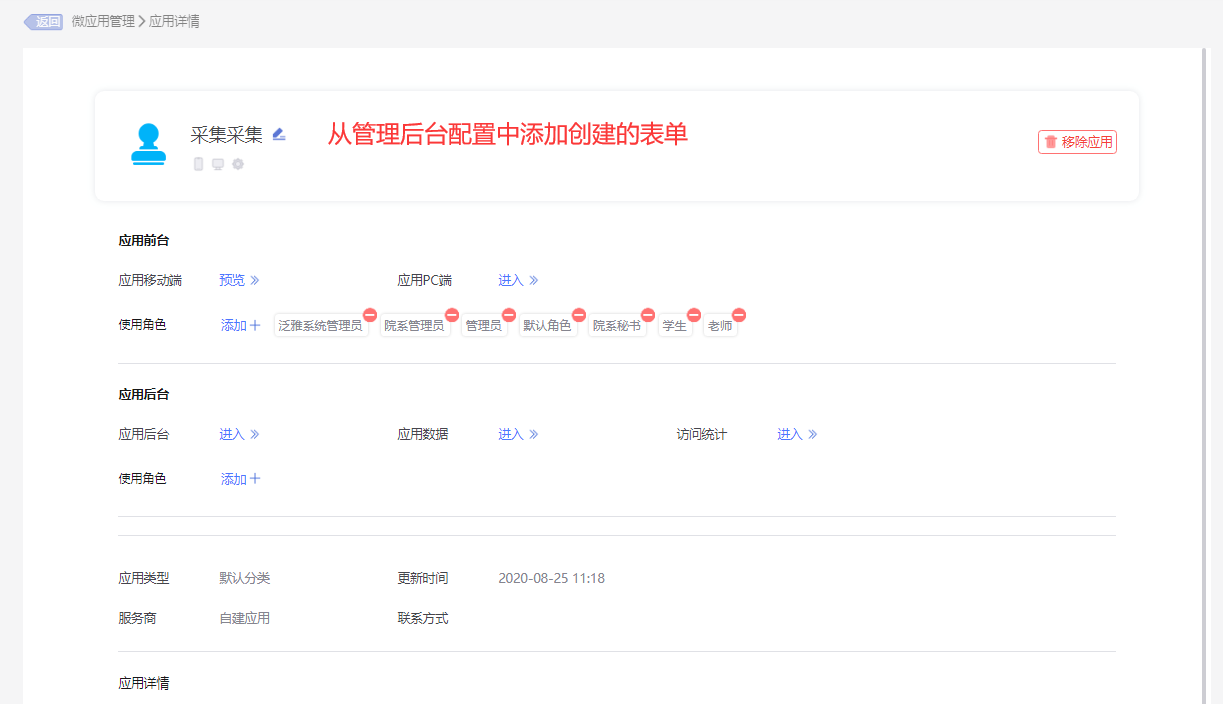The image size is (1223, 704).
Task: Open the 微应用管理 breadcrumb link
Action: pos(103,21)
